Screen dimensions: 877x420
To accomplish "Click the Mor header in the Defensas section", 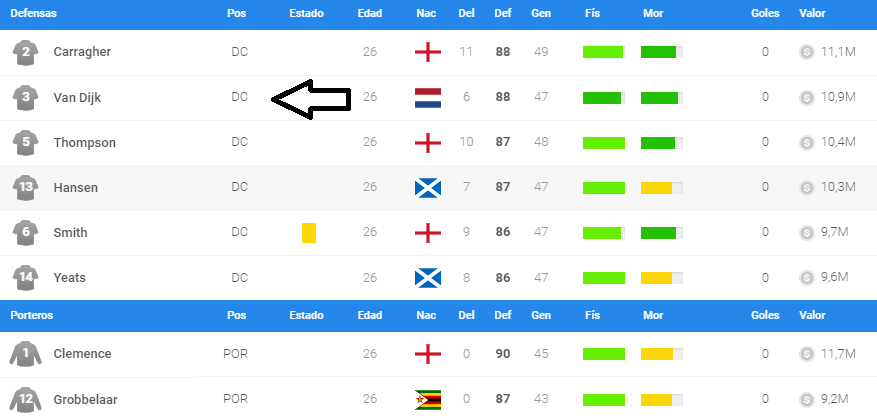I will tap(652, 14).
